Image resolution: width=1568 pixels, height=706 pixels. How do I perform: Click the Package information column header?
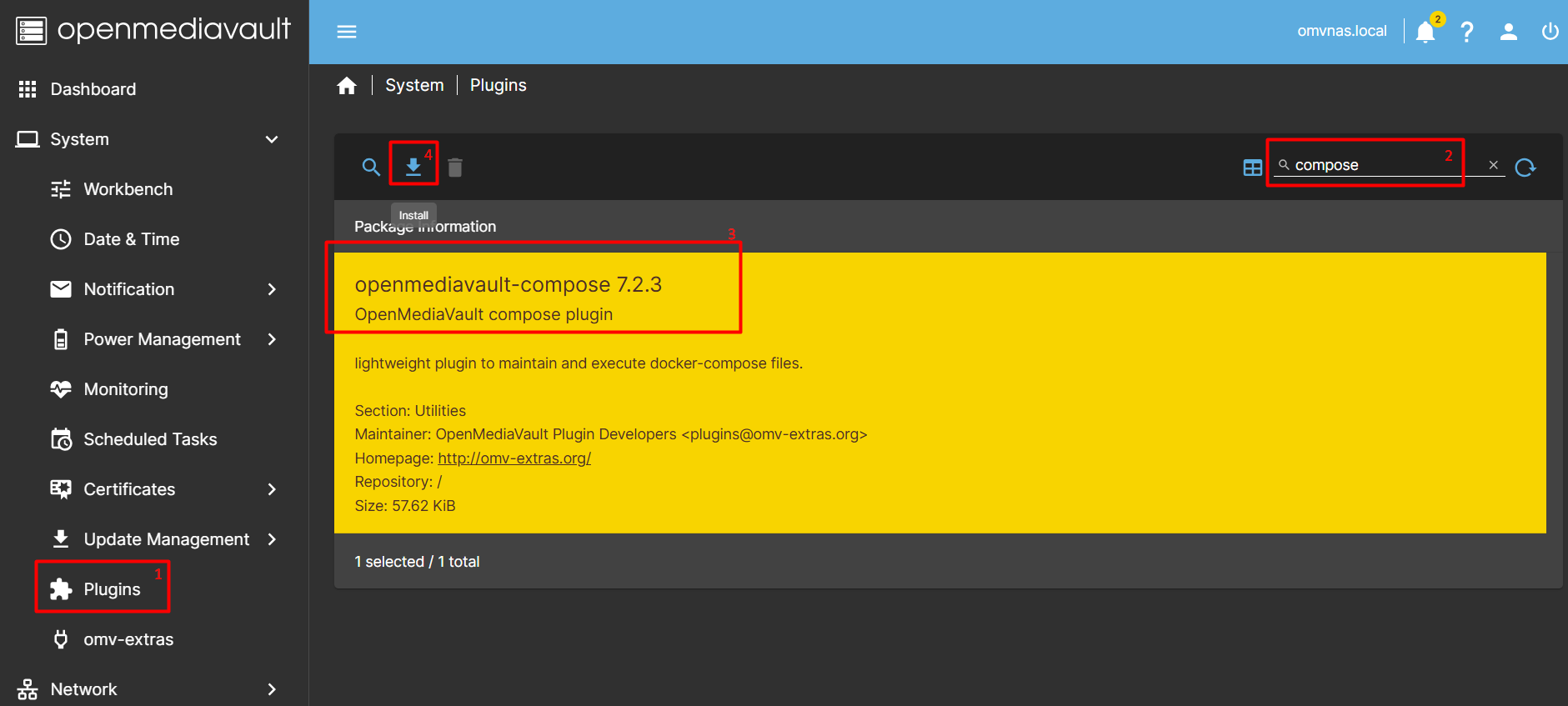click(425, 227)
